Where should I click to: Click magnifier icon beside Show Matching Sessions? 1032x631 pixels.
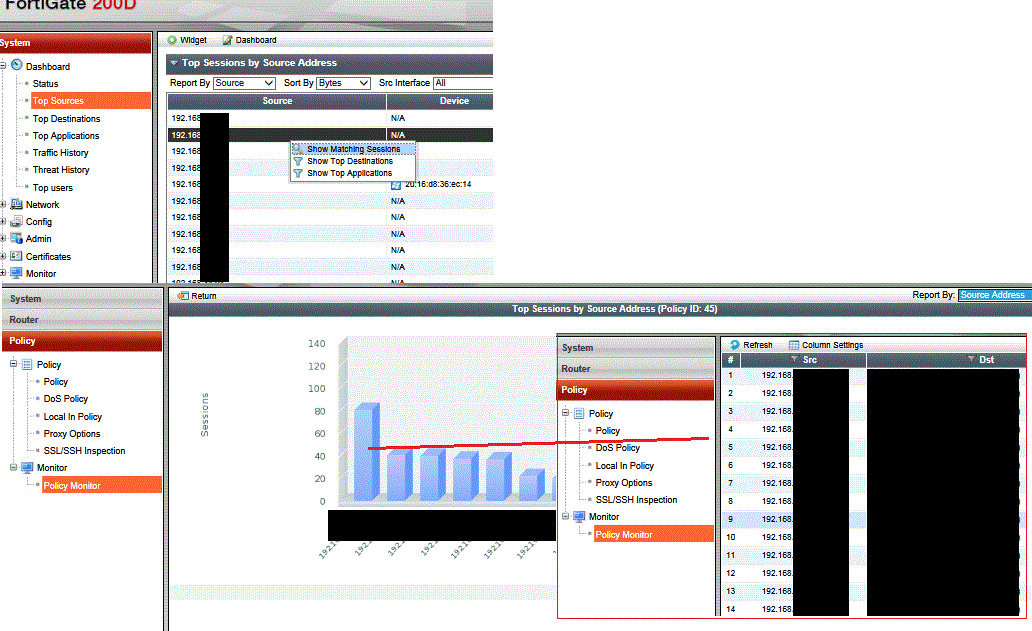(298, 149)
